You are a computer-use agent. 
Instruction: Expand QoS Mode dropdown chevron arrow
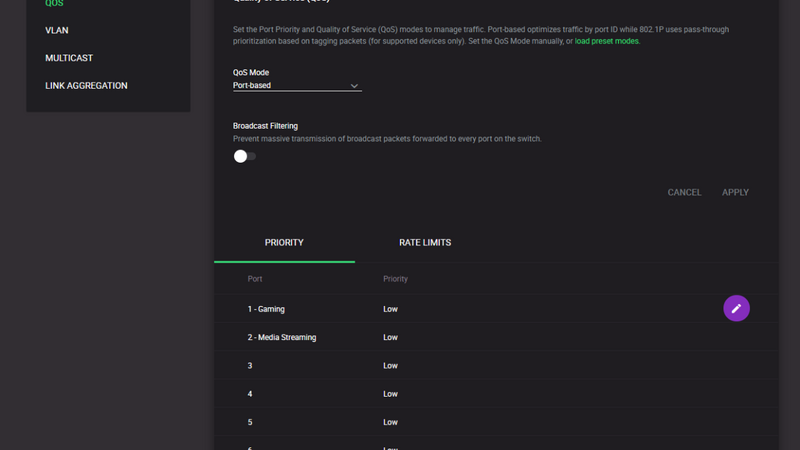[354, 86]
